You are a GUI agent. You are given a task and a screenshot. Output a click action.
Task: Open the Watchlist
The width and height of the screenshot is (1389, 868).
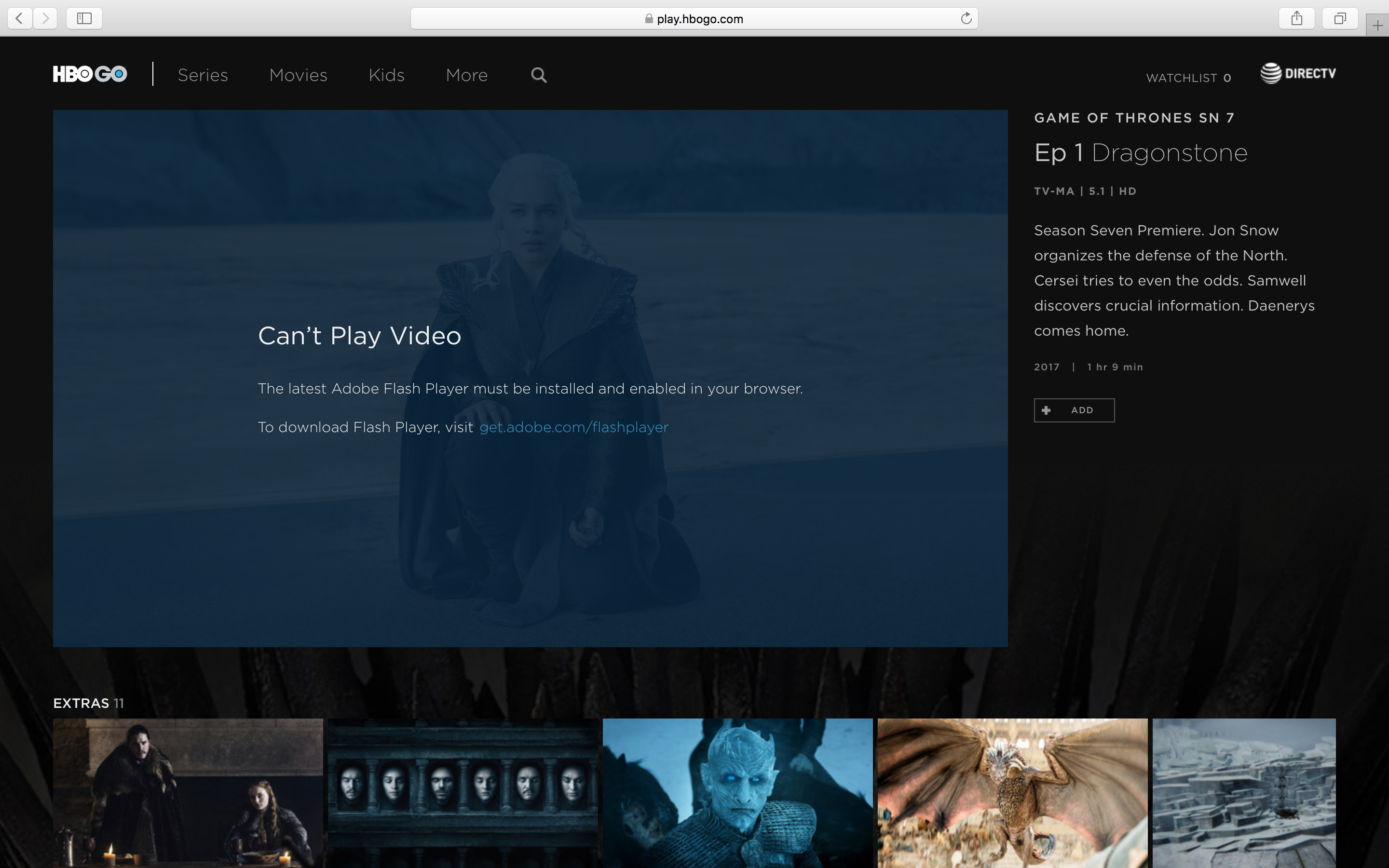[x=1188, y=78]
